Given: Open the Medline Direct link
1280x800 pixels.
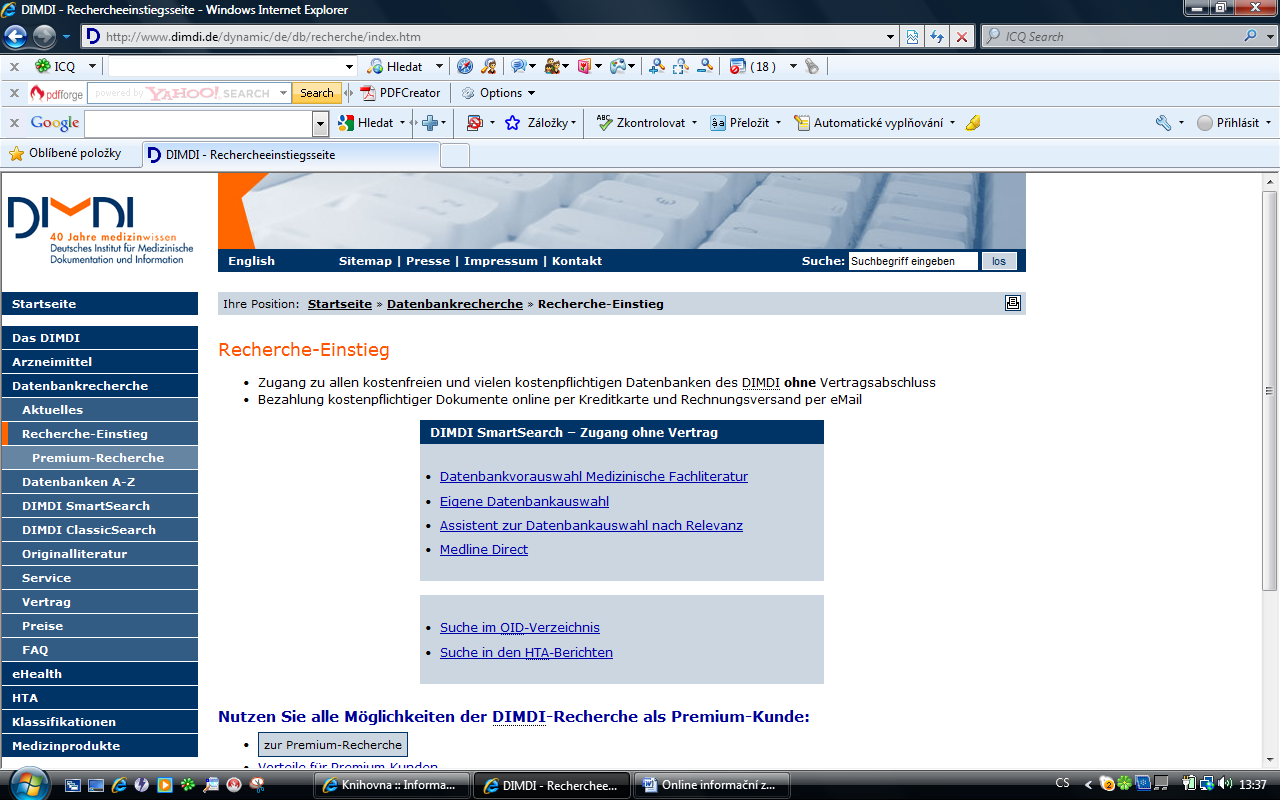Looking at the screenshot, I should coord(484,550).
